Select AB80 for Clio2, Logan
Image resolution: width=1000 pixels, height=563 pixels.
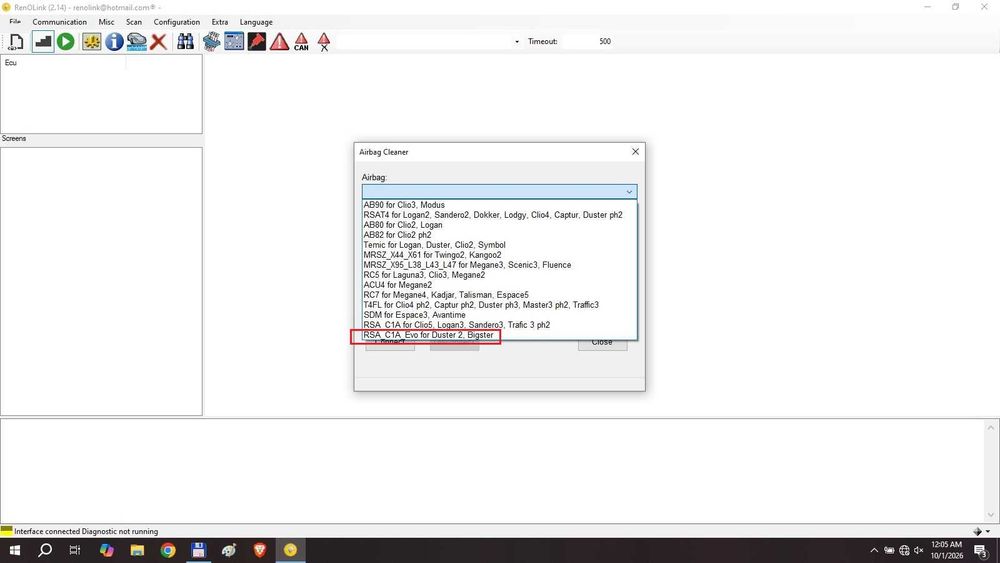point(499,225)
